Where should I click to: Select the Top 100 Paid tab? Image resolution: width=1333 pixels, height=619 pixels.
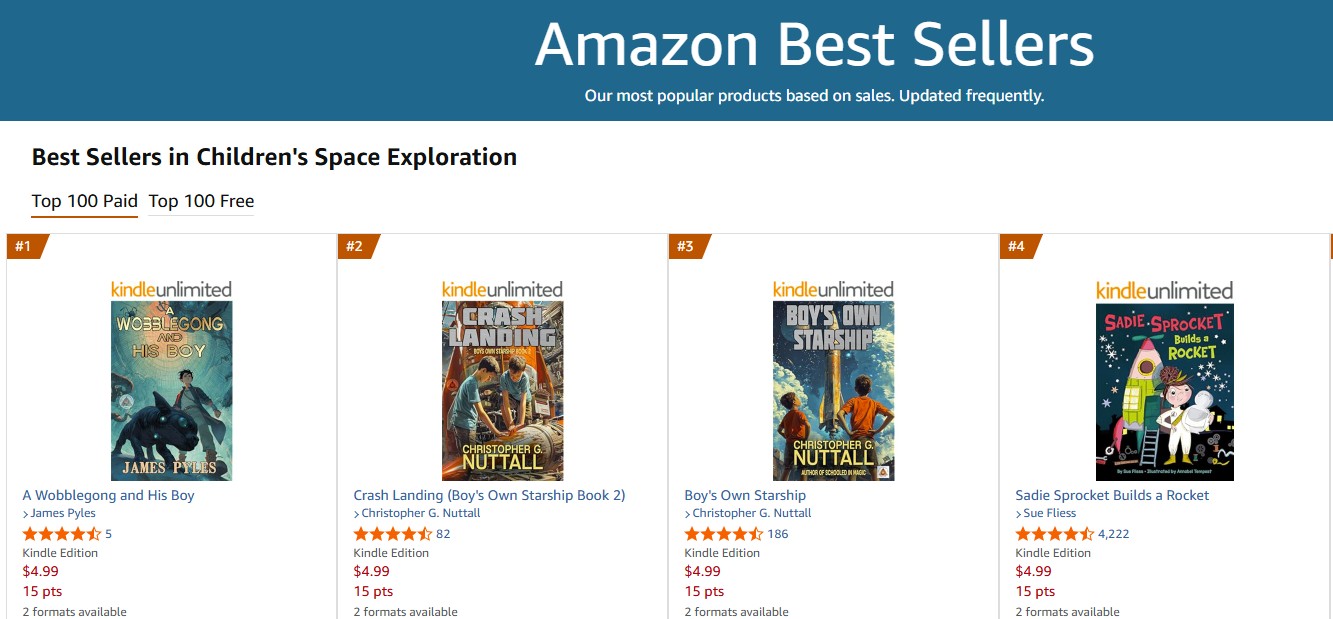point(84,201)
